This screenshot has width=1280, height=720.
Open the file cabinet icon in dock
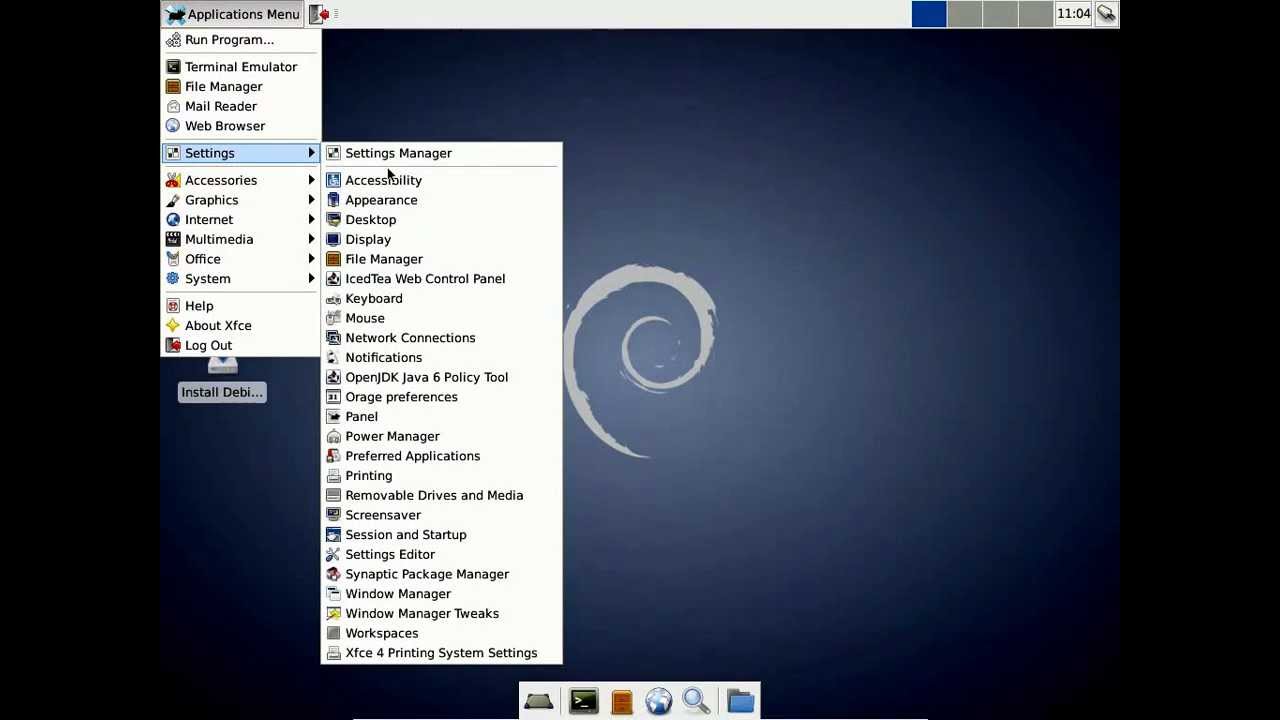[x=621, y=702]
